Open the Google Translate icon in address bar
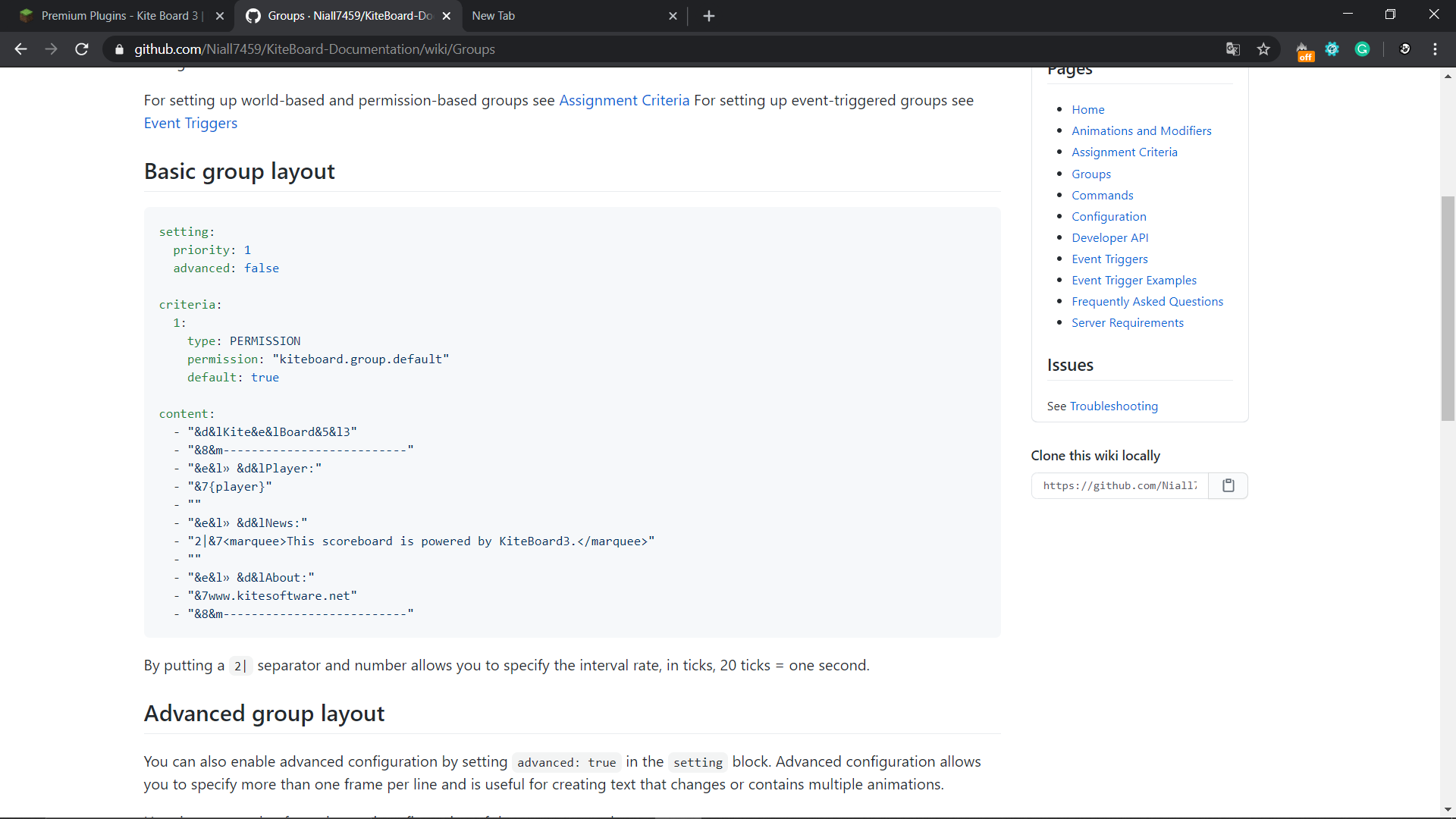 1233,49
